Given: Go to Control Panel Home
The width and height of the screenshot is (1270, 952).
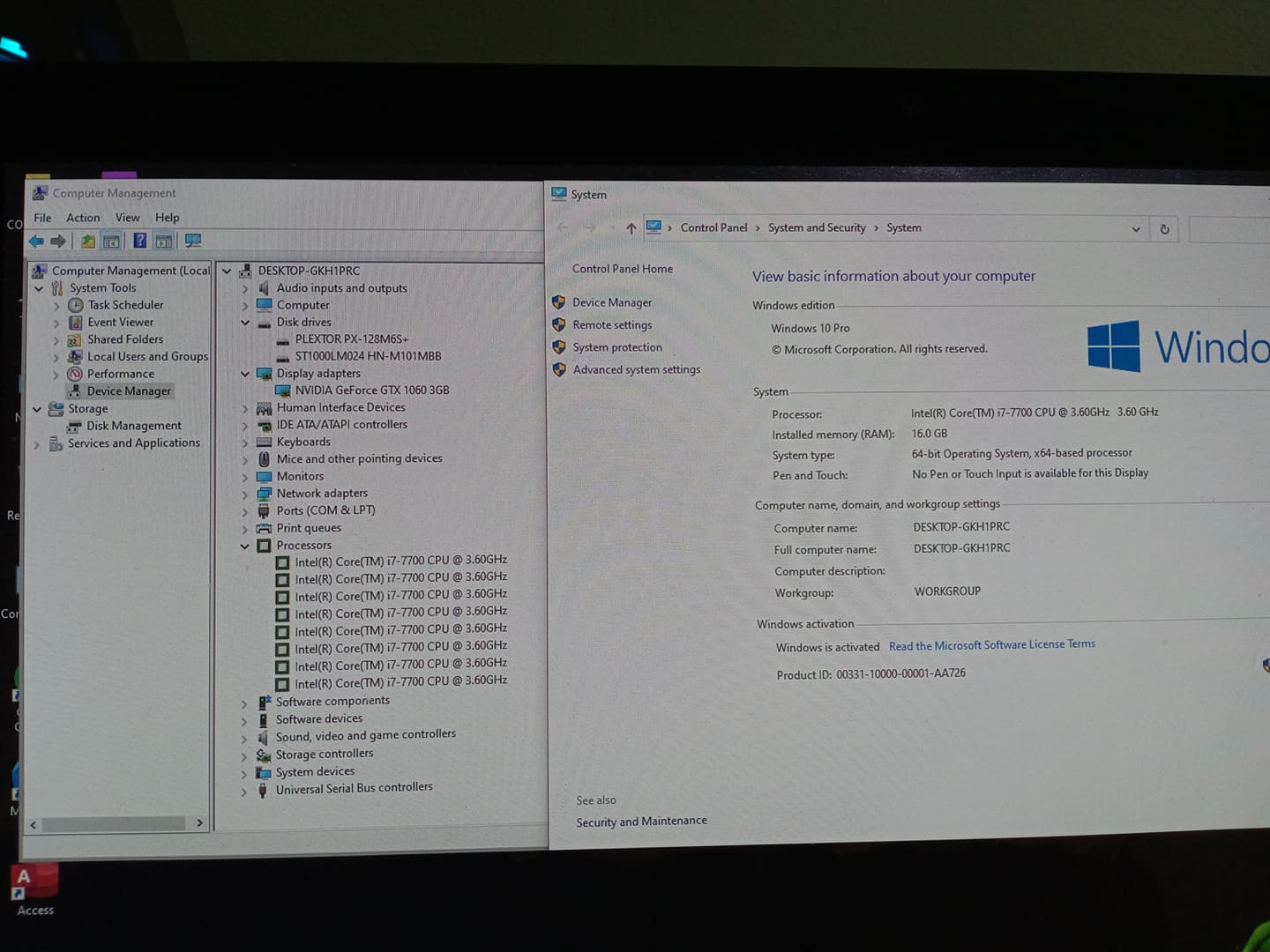Looking at the screenshot, I should pos(622,269).
